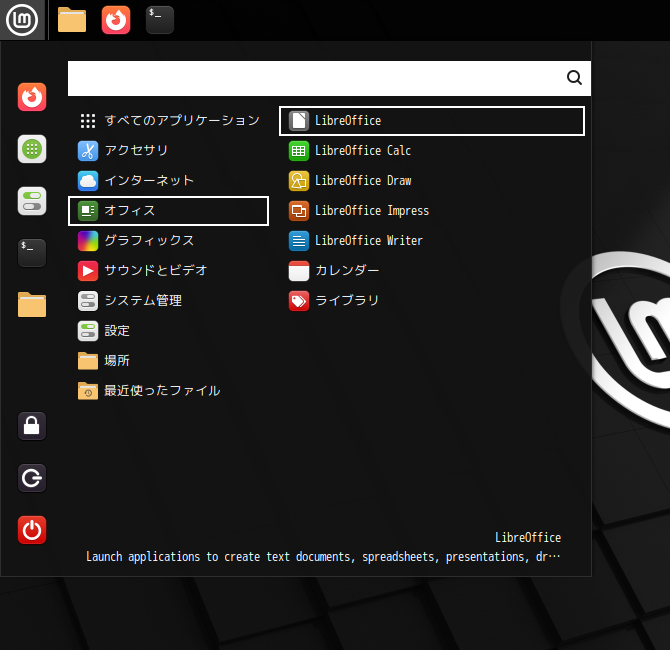Open Software Manager in favorites sidebar

[x=32, y=149]
